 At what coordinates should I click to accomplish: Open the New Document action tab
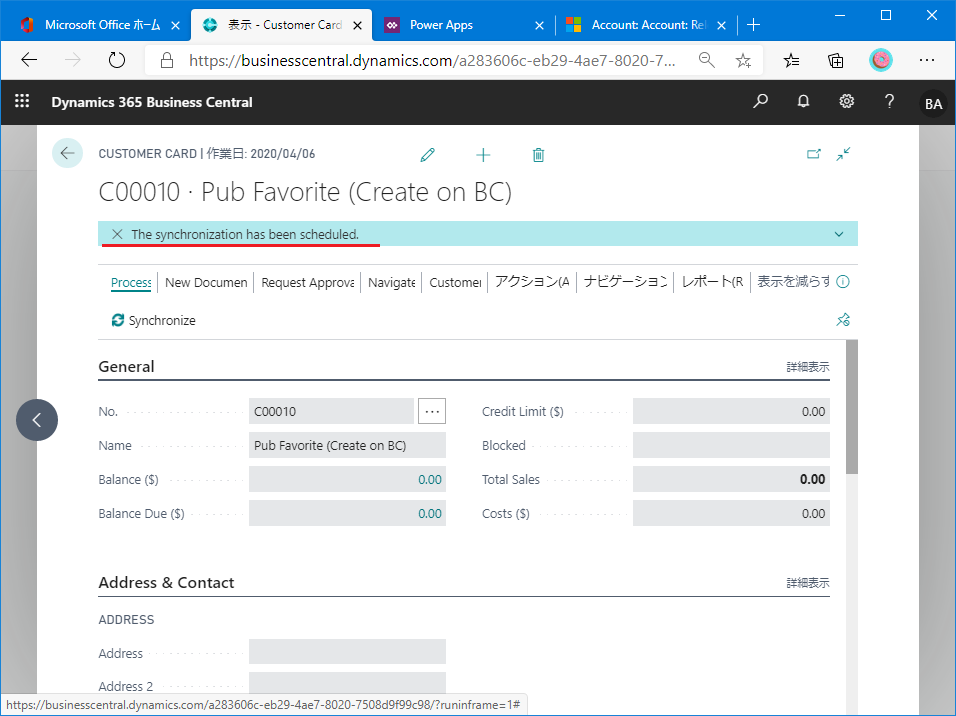206,282
